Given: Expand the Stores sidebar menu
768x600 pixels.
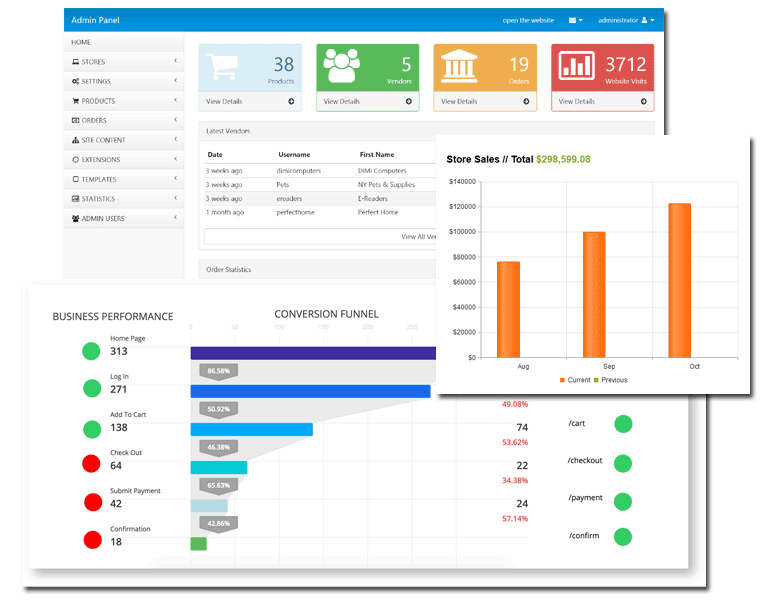Looking at the screenshot, I should 123,62.
